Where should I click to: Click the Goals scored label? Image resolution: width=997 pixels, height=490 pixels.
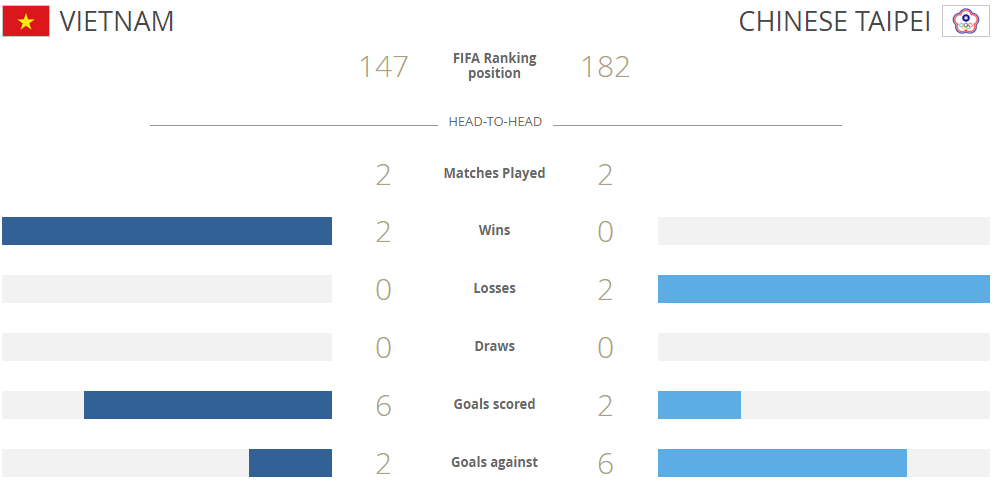494,404
